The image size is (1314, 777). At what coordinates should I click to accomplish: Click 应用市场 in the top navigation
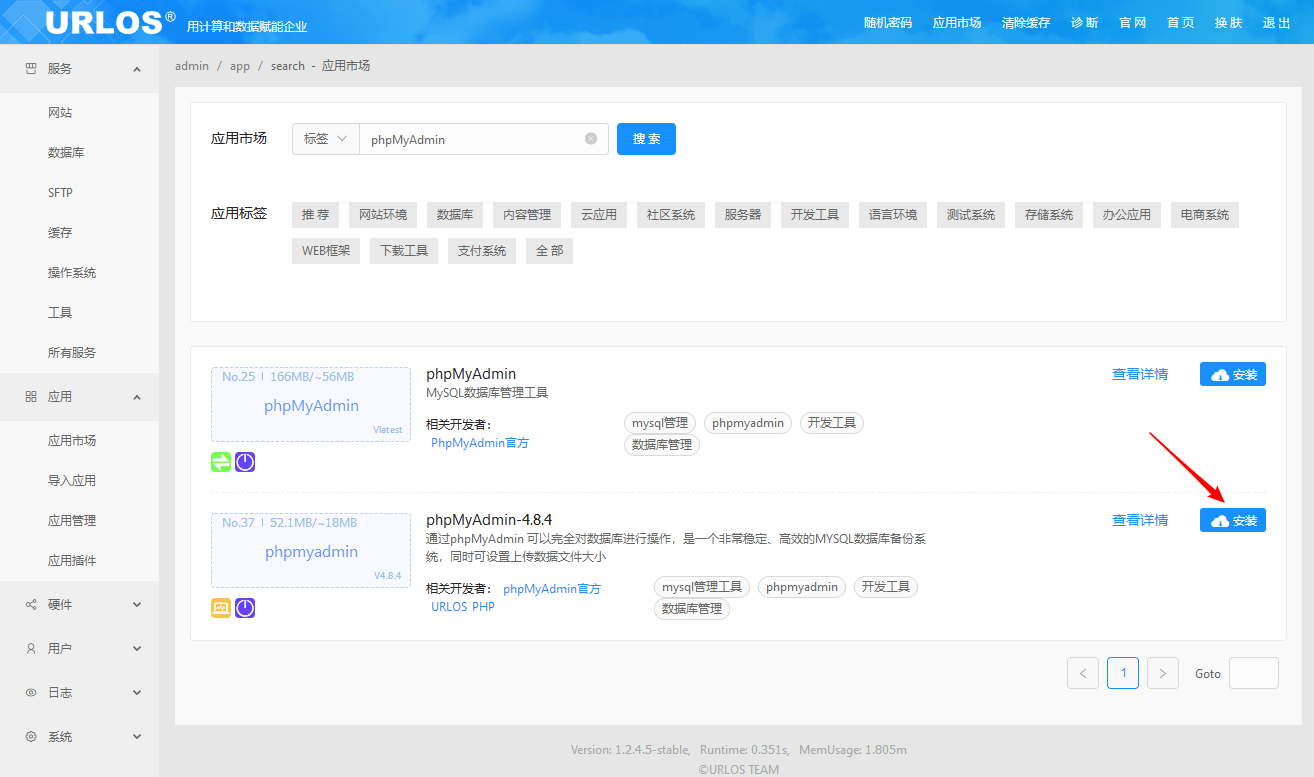point(957,23)
